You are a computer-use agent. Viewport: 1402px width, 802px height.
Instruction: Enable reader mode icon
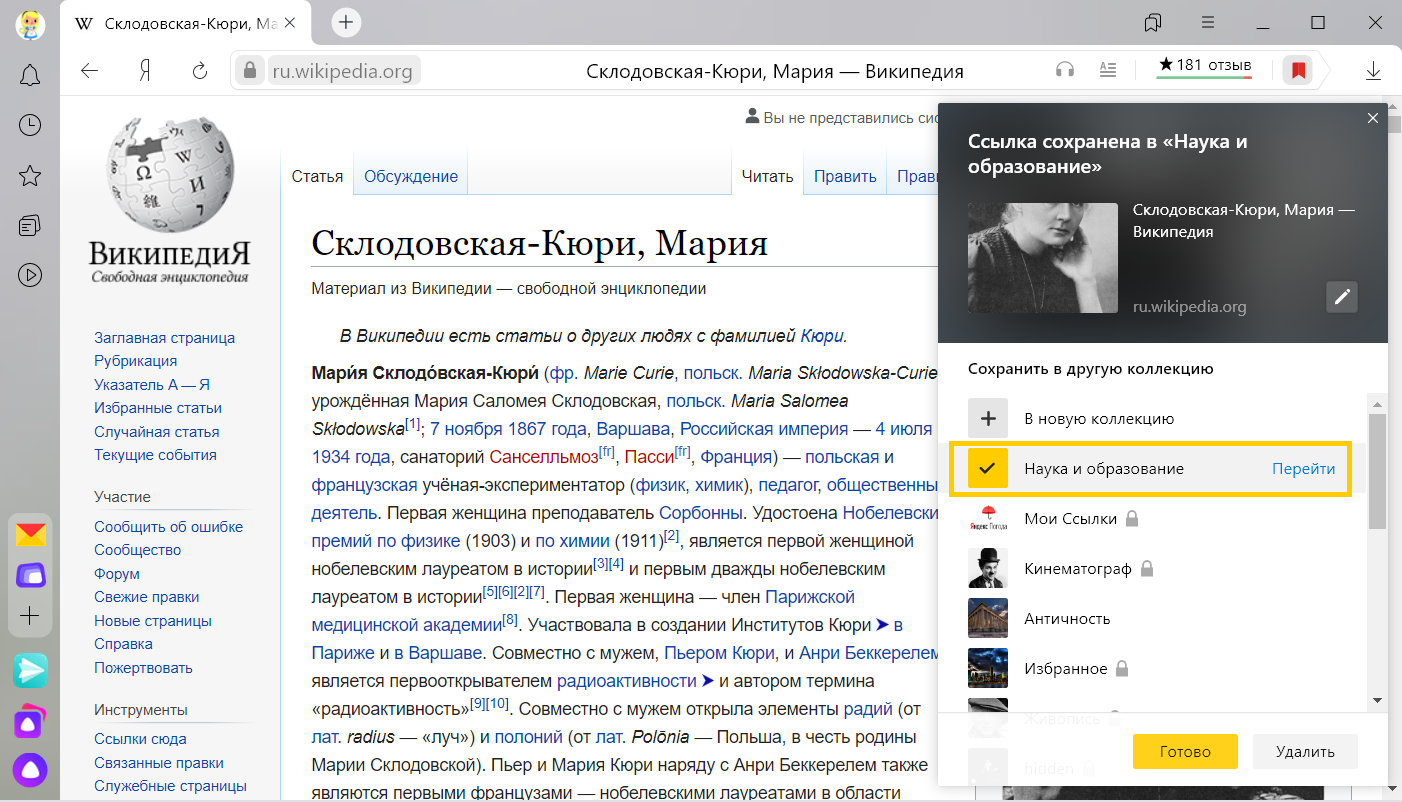pyautogui.click(x=1108, y=71)
